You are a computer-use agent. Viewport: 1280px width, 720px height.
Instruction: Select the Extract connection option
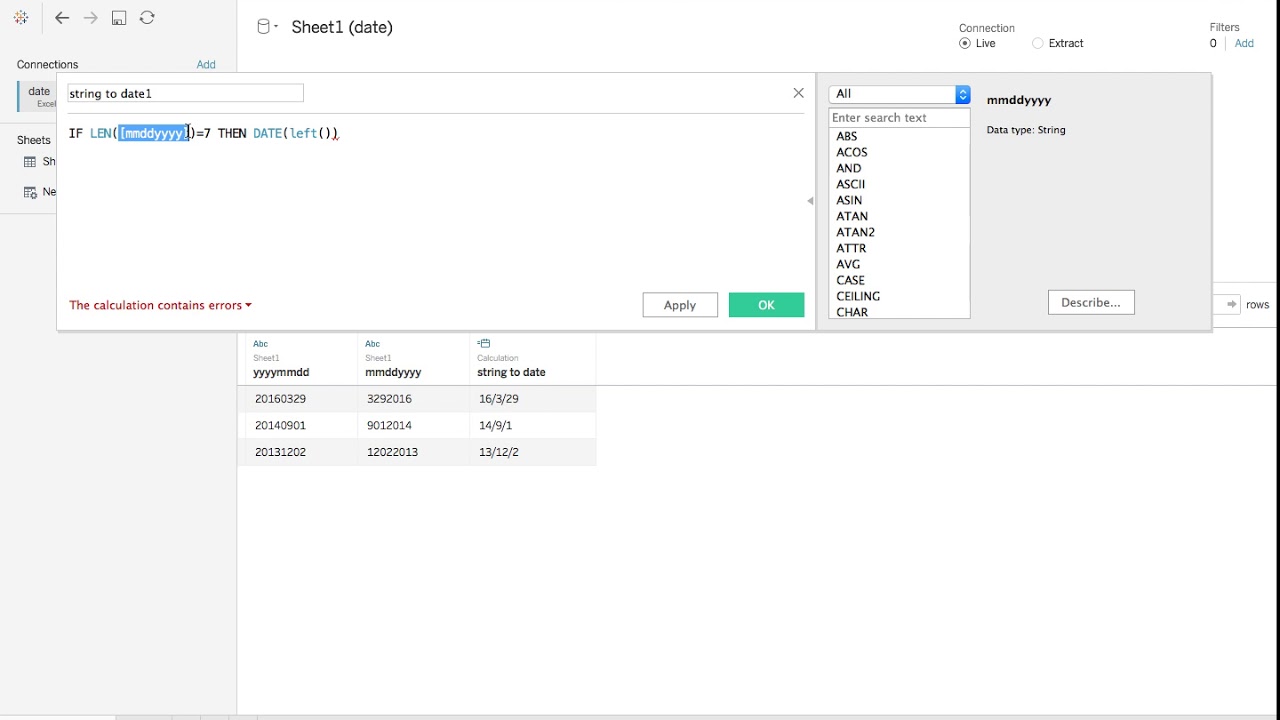[x=1038, y=43]
